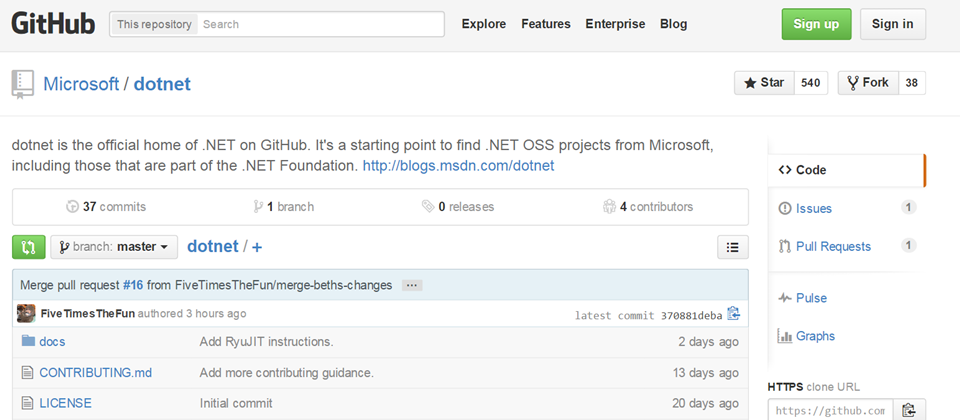
Task: Go to Explore in top navigation
Action: point(484,24)
